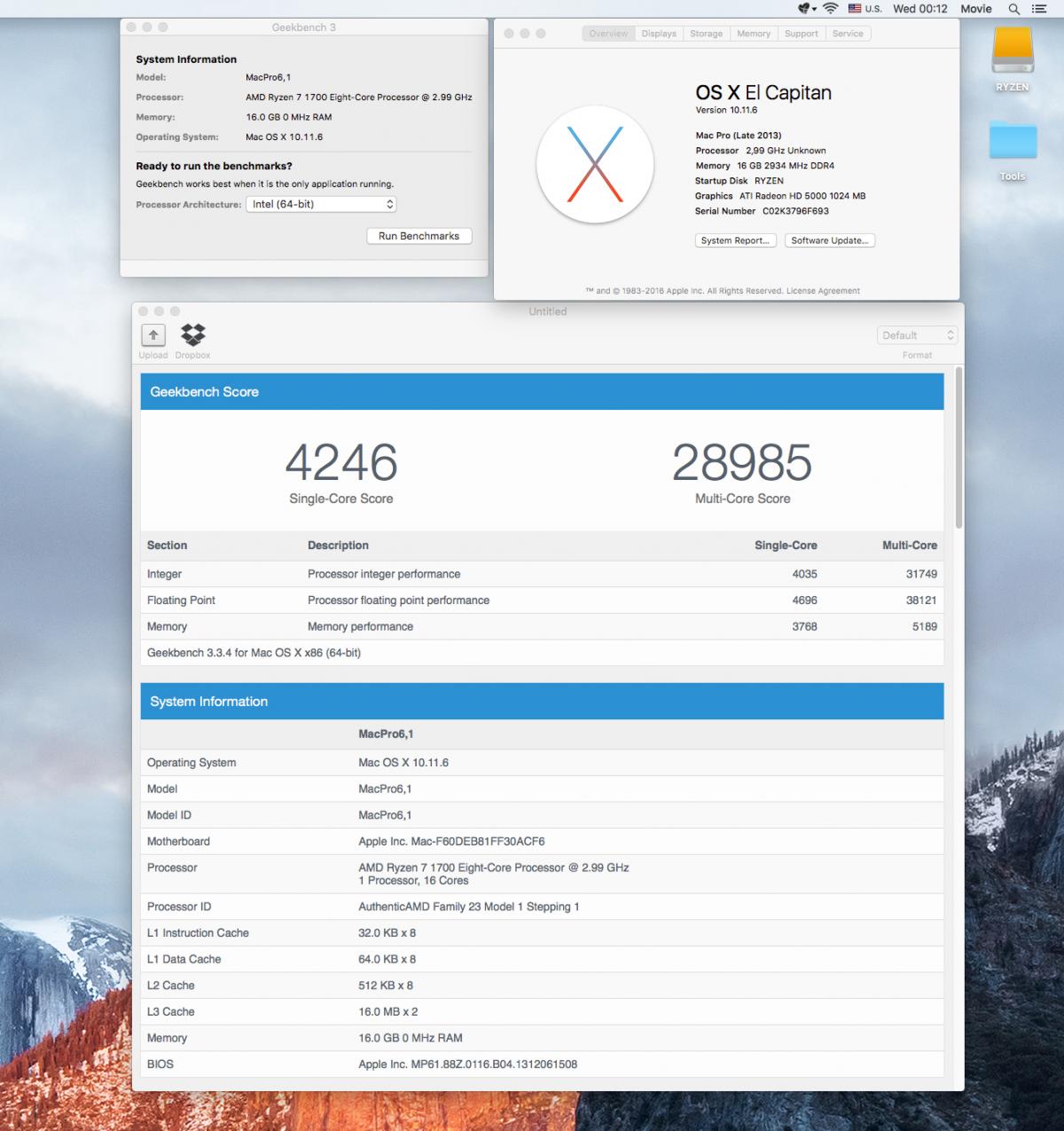Viewport: 1064px width, 1131px height.
Task: Switch to the Displays tab
Action: (x=659, y=34)
